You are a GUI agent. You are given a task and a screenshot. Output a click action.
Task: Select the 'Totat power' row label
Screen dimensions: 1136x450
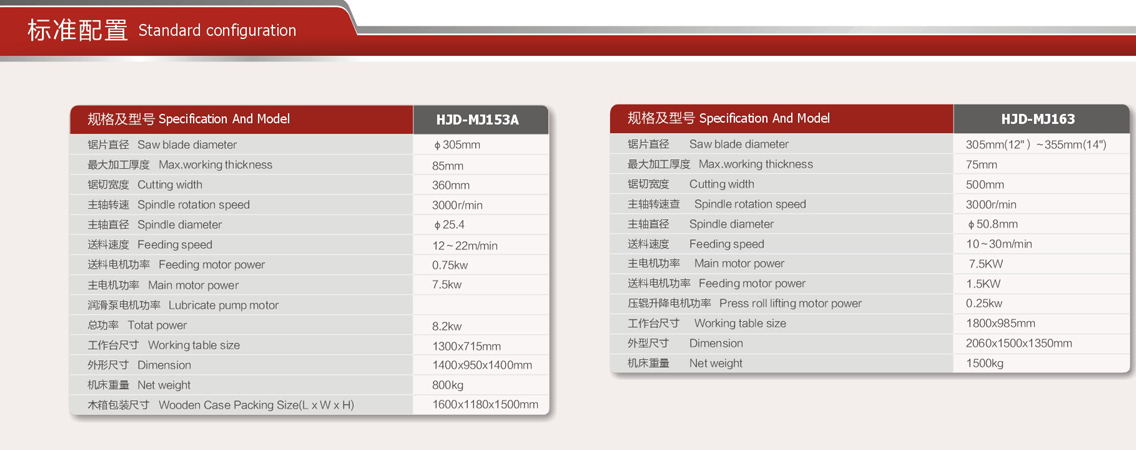[157, 325]
